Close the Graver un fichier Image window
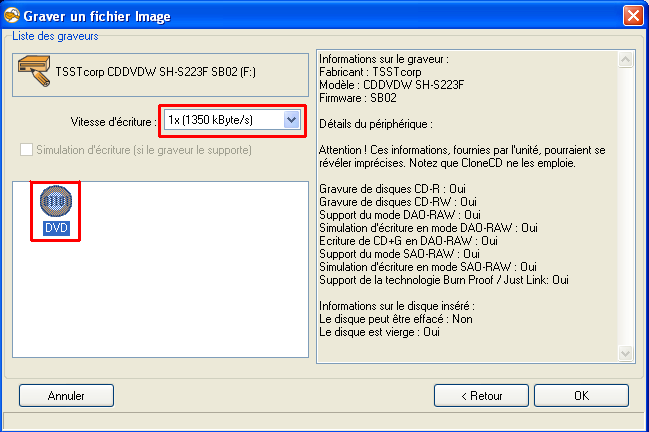This screenshot has height=432, width=649. [632, 14]
